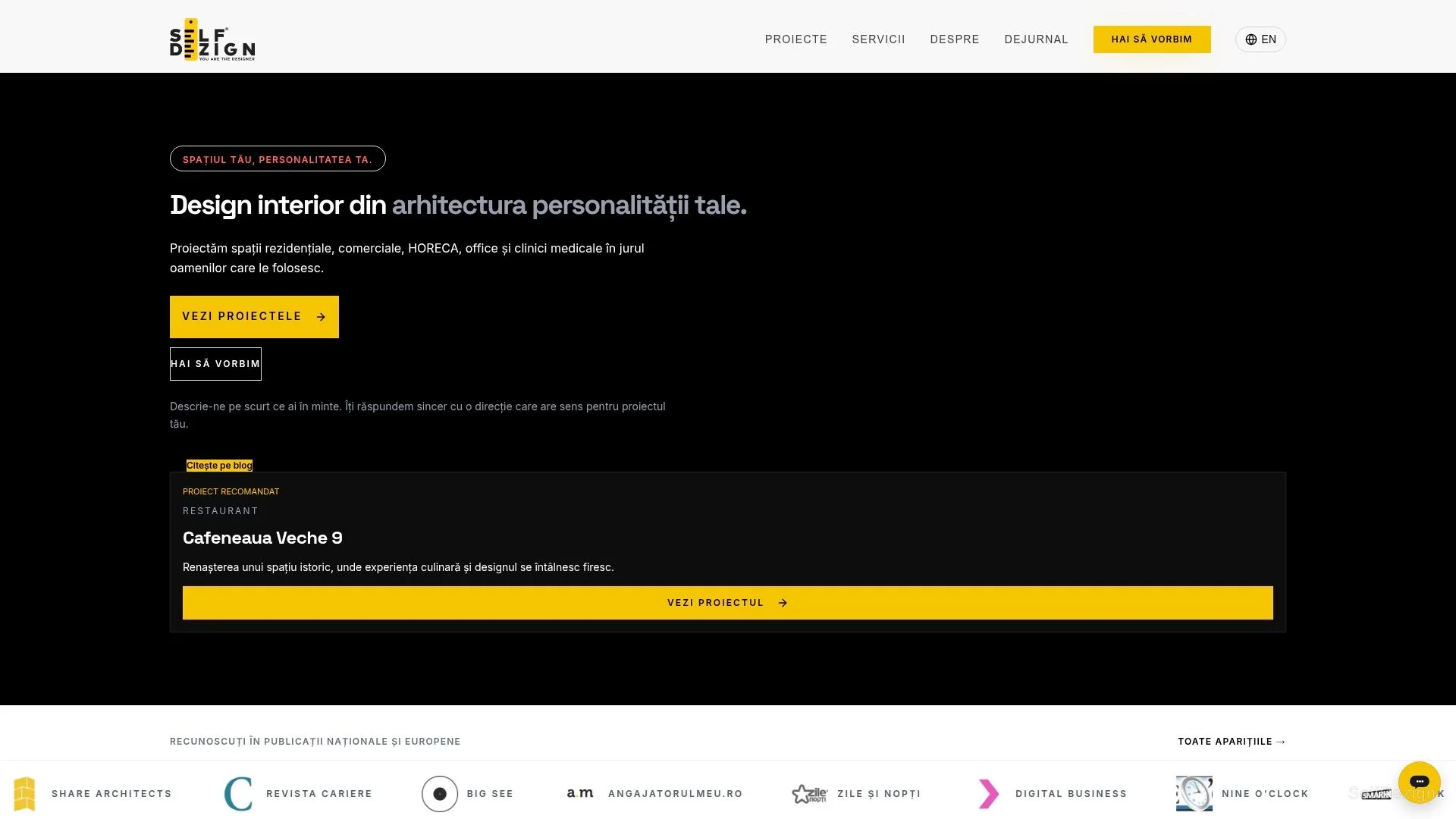The image size is (1456, 819).
Task: Open the Servicii menu item
Action: pyautogui.click(x=878, y=39)
